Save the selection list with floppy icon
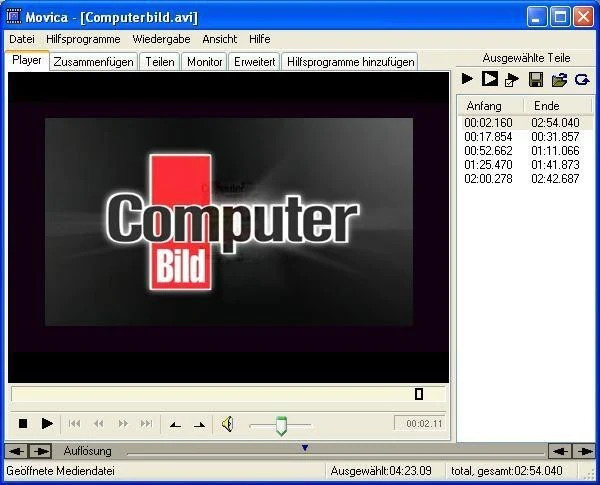 coord(536,80)
